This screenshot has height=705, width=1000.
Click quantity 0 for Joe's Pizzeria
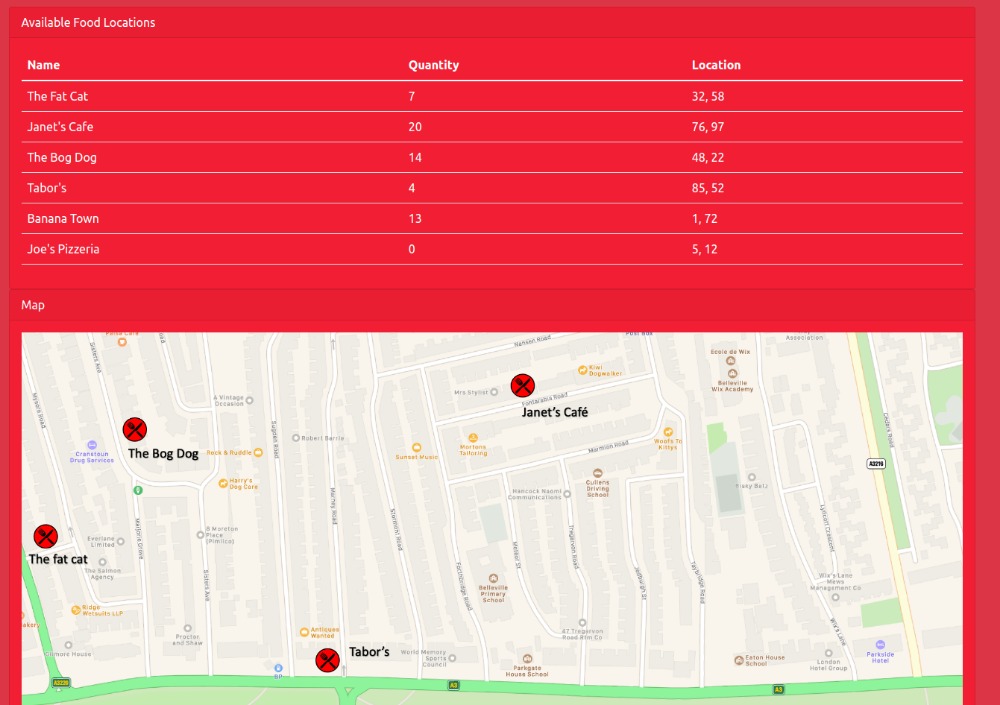[x=411, y=249]
